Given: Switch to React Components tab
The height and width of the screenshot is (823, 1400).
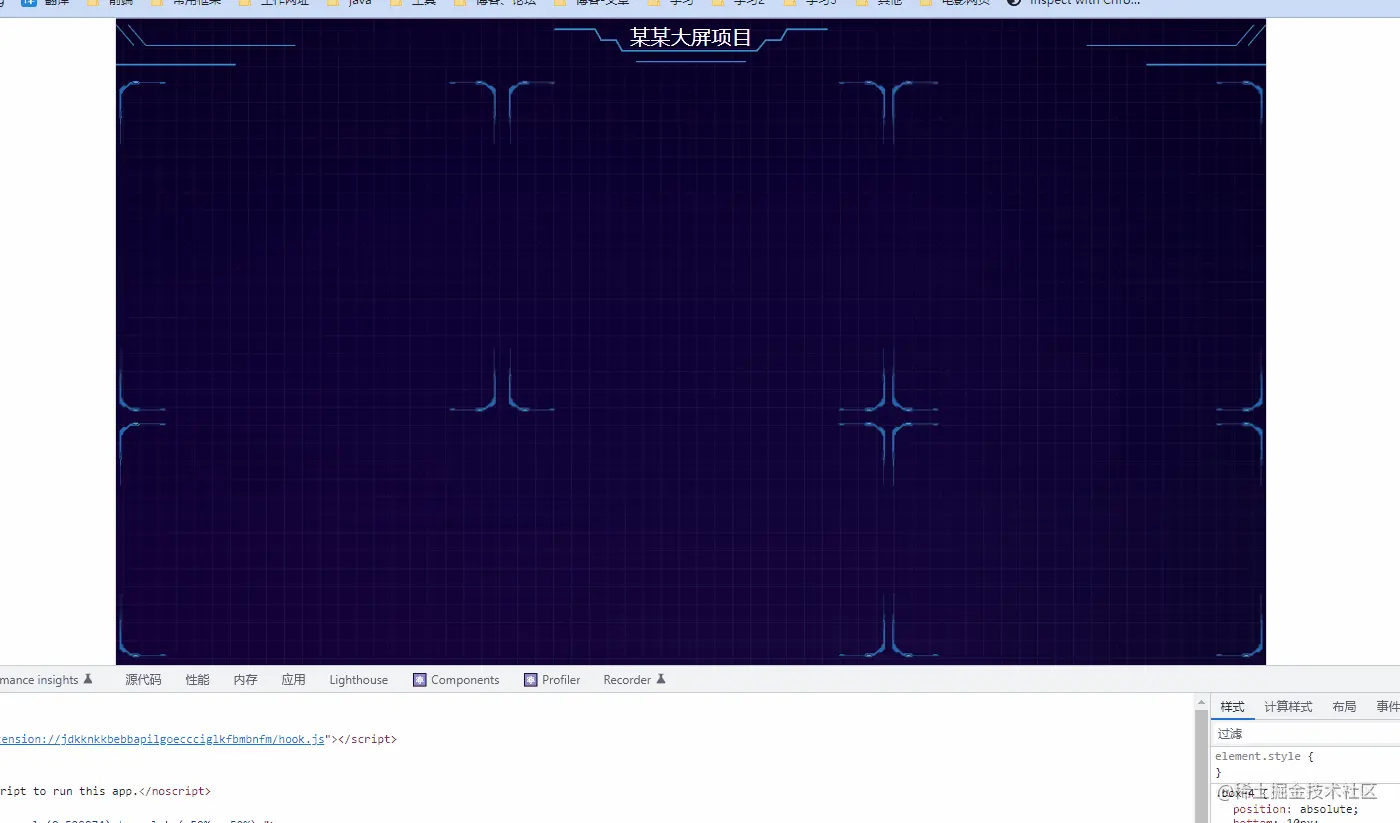Looking at the screenshot, I should point(456,680).
